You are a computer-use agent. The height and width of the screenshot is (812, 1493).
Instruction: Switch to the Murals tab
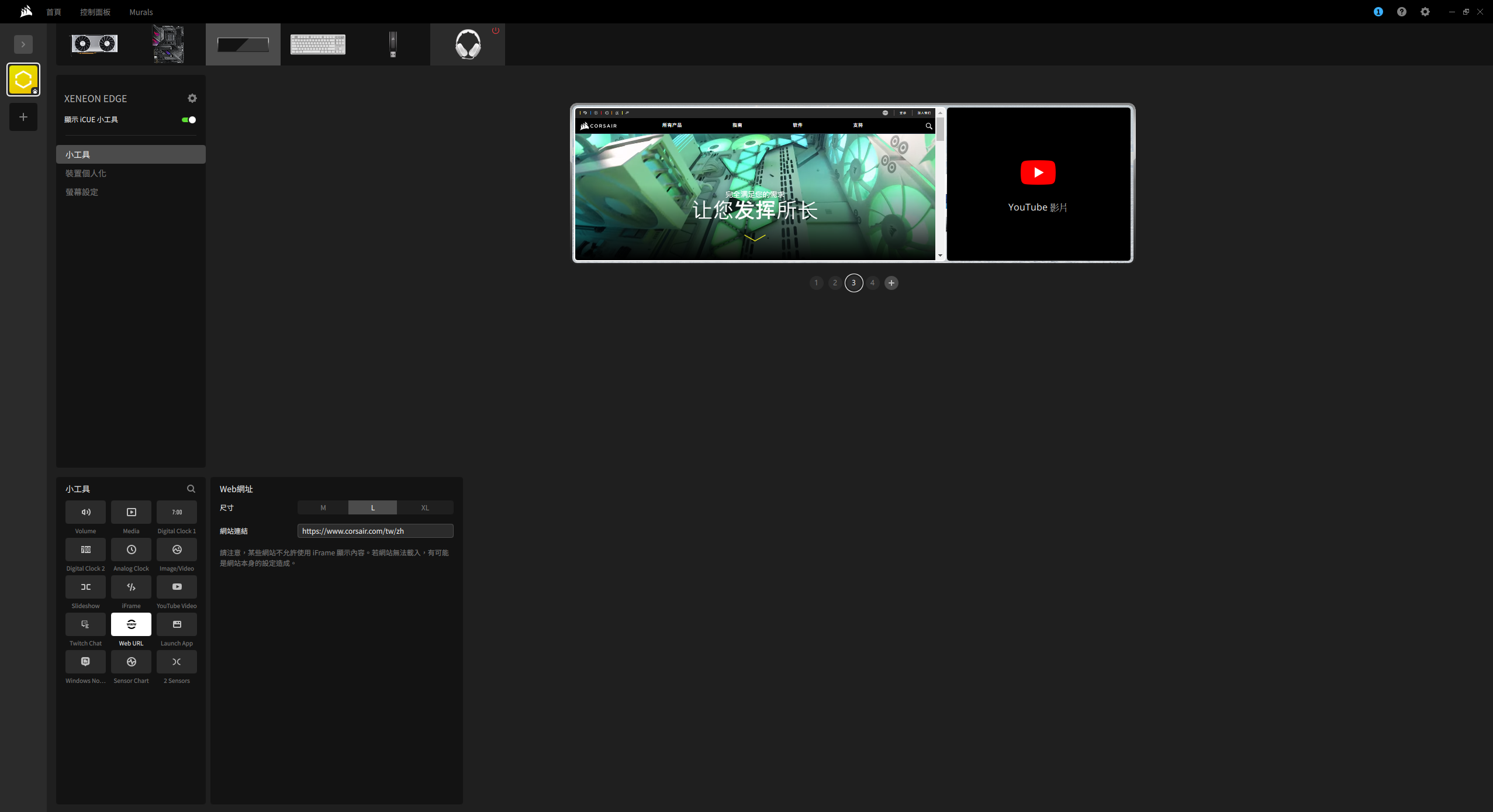click(x=141, y=12)
